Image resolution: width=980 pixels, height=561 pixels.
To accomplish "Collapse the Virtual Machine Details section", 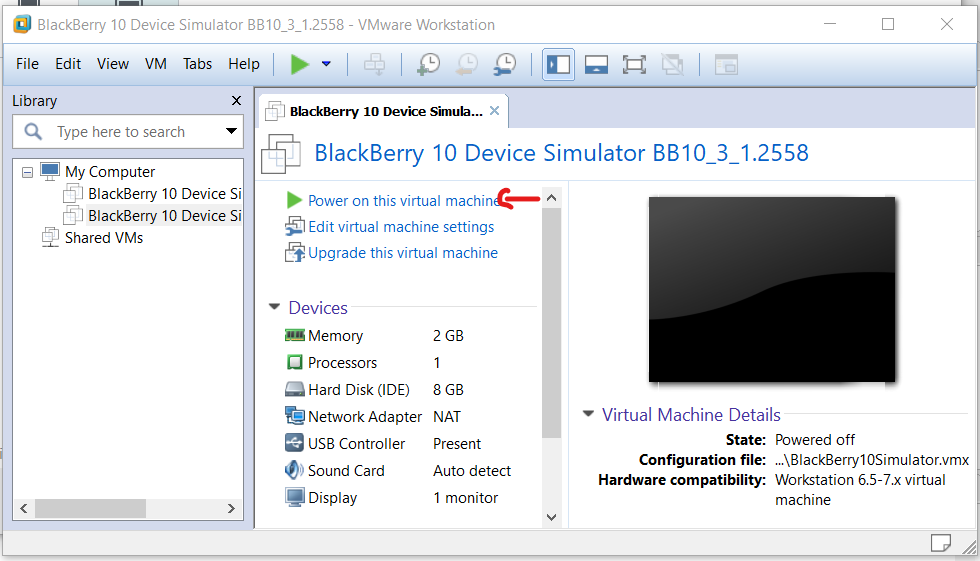I will point(588,414).
